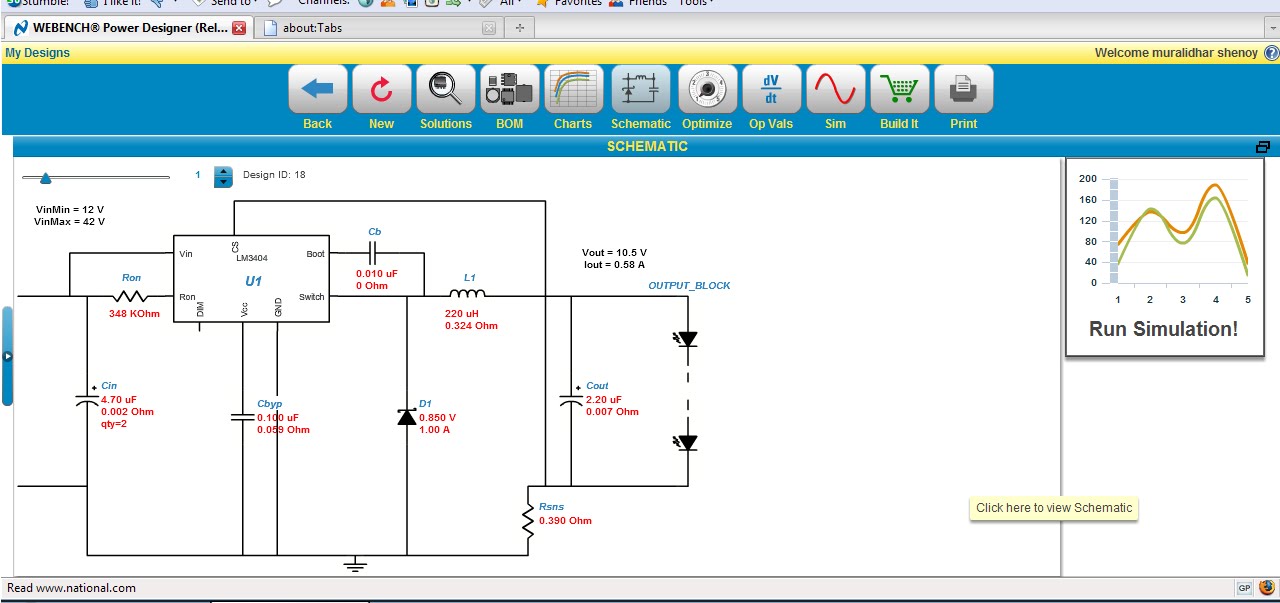
Task: Click the Build It shopping cart icon
Action: tap(899, 91)
